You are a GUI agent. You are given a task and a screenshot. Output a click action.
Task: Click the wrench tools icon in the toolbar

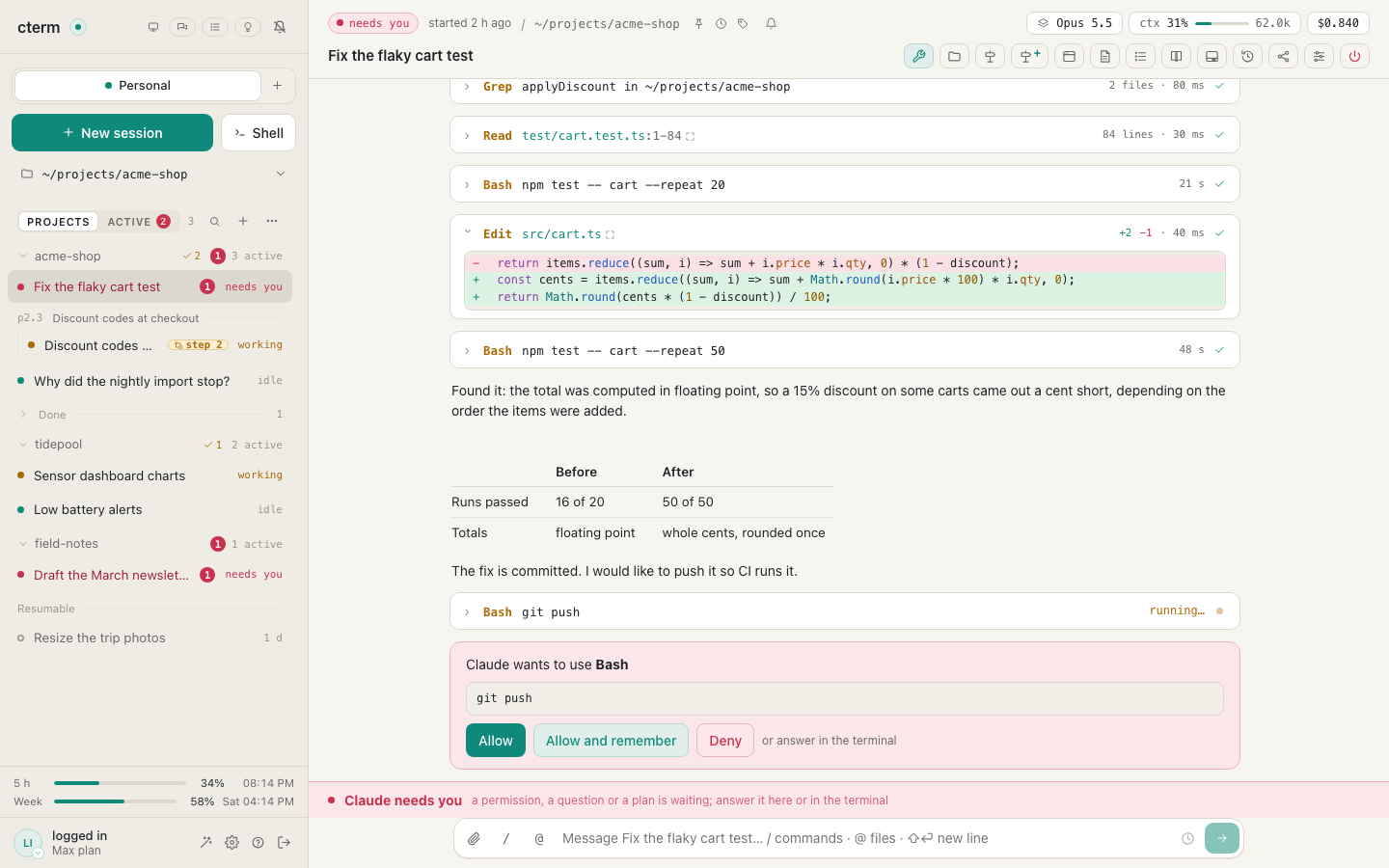coord(918,56)
